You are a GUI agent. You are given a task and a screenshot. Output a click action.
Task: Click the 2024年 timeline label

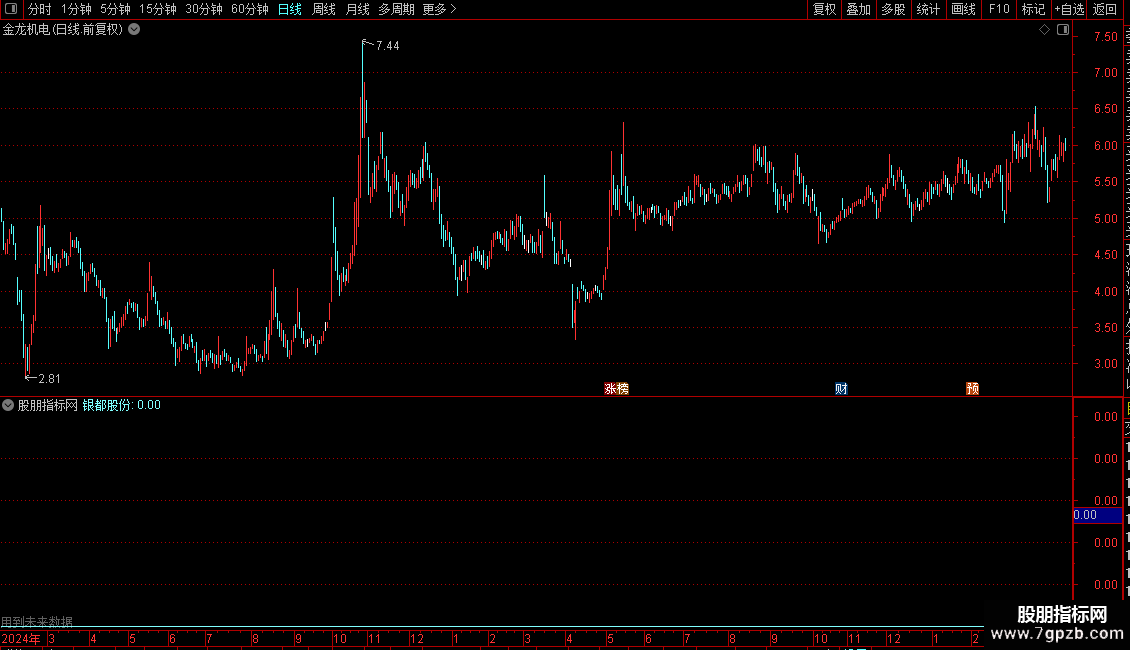pos(21,638)
